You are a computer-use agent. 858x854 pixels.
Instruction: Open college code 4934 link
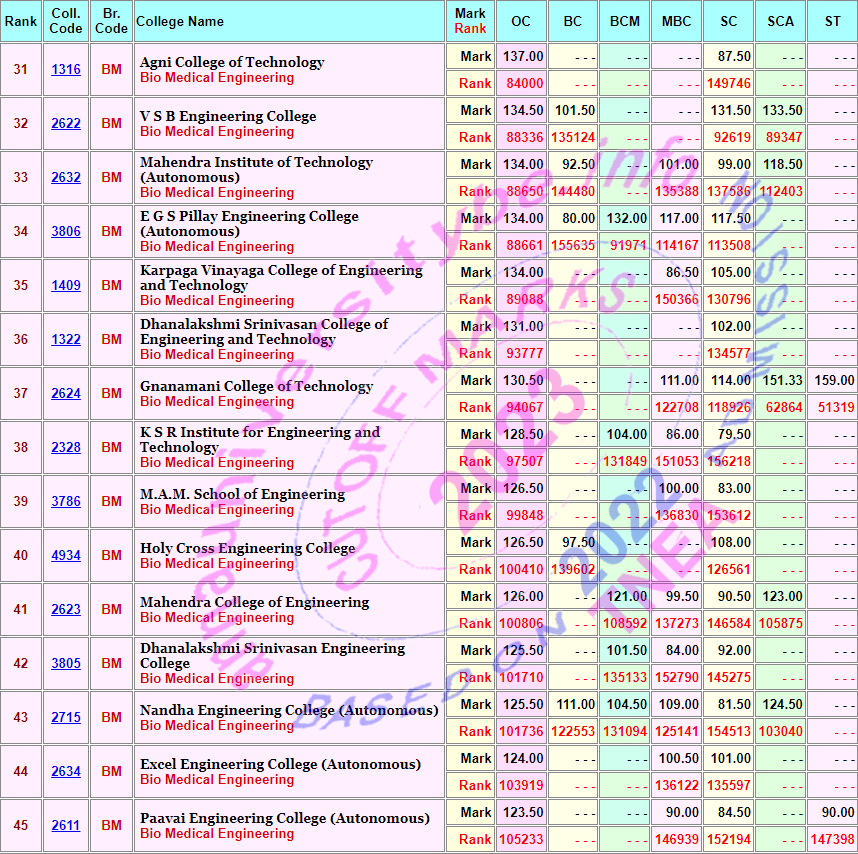pos(66,556)
